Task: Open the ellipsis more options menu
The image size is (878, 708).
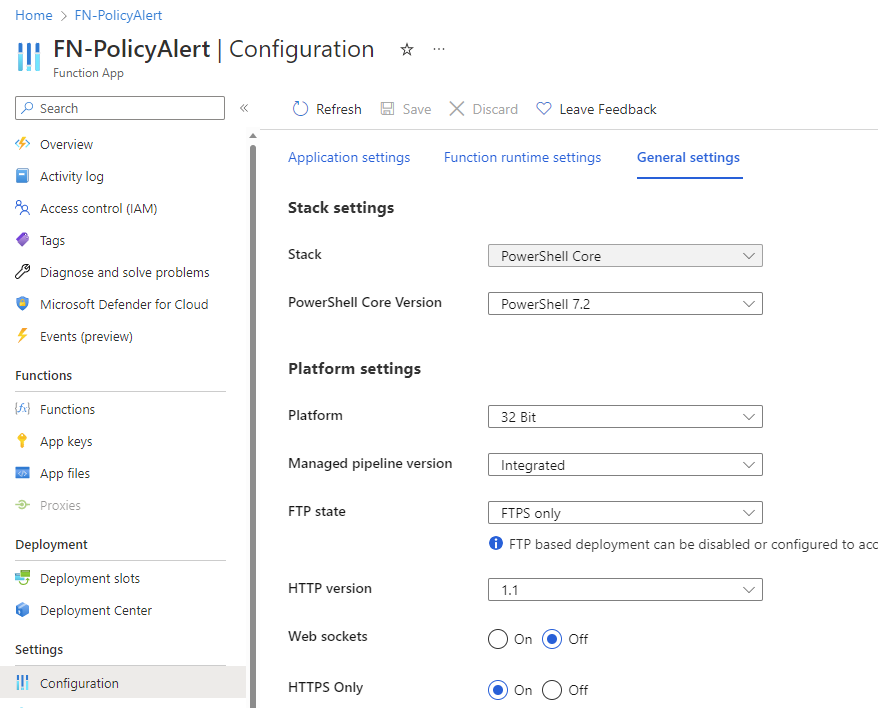Action: click(439, 49)
